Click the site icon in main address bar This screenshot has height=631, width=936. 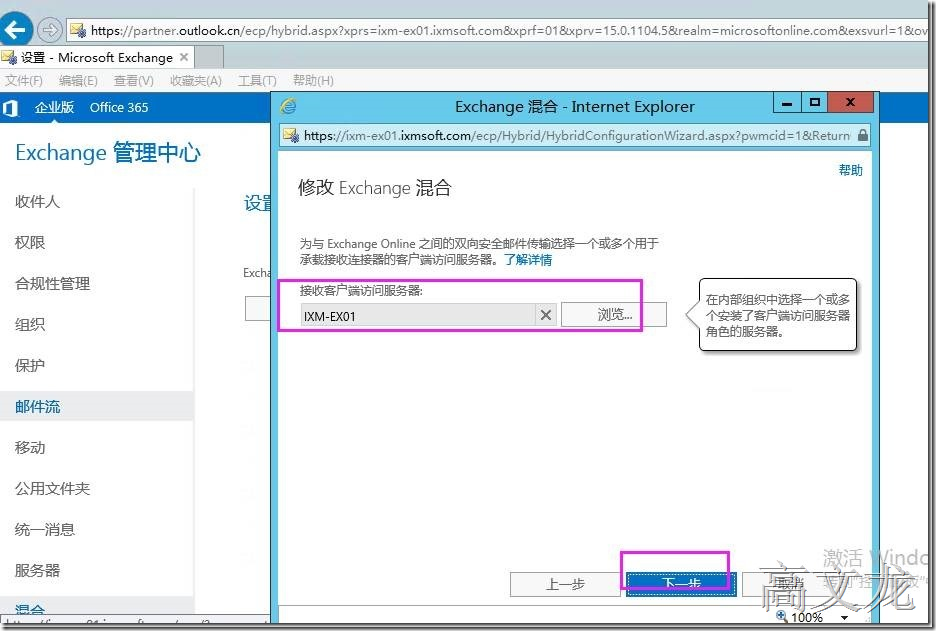[x=78, y=30]
